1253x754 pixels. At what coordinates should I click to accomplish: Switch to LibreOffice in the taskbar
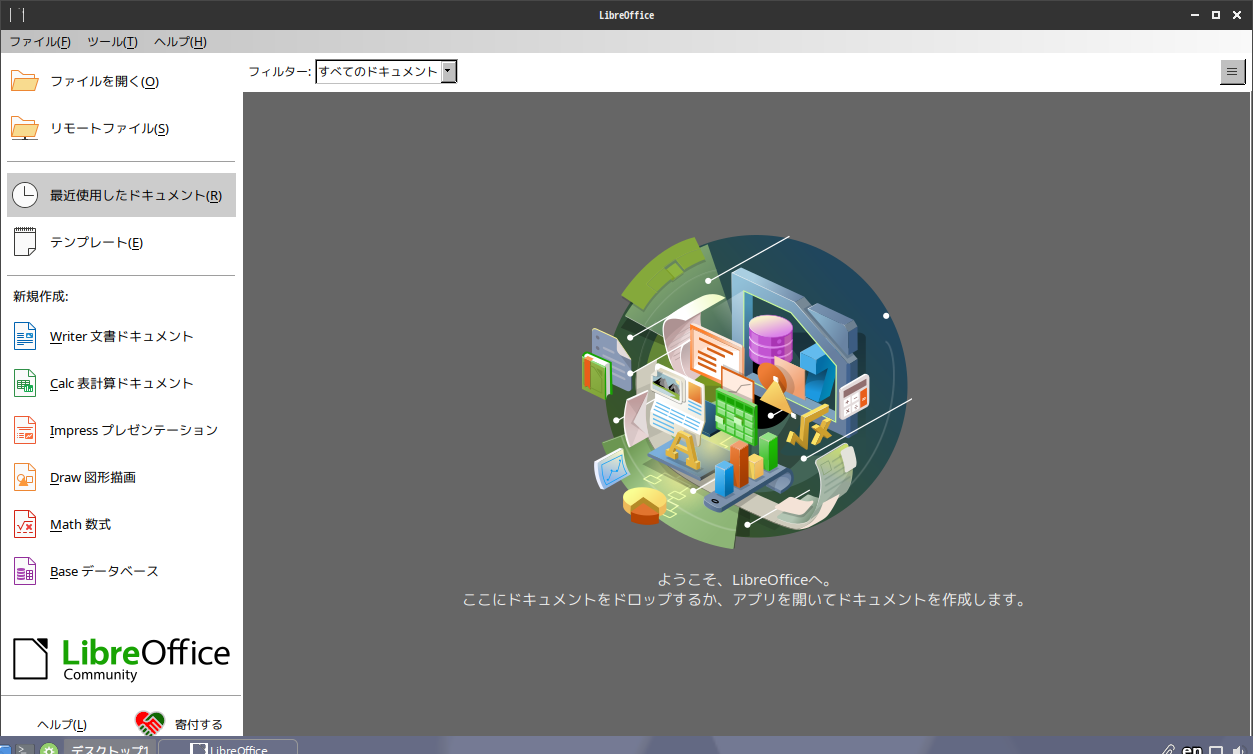pos(228,747)
